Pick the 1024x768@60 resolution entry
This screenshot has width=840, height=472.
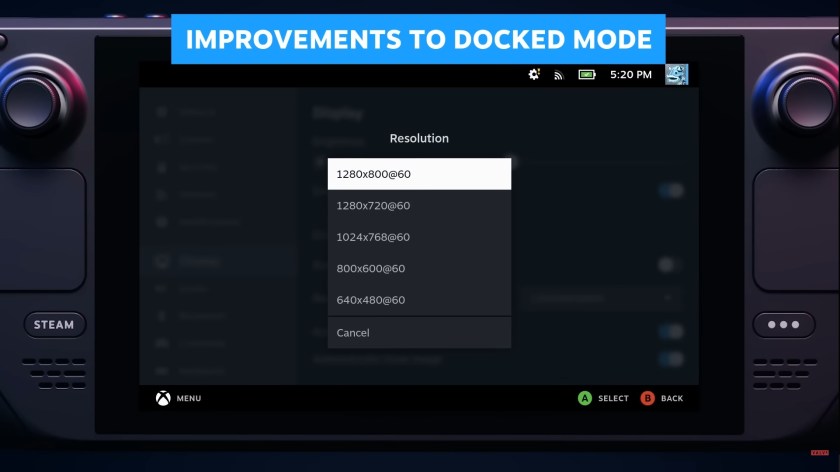419,237
